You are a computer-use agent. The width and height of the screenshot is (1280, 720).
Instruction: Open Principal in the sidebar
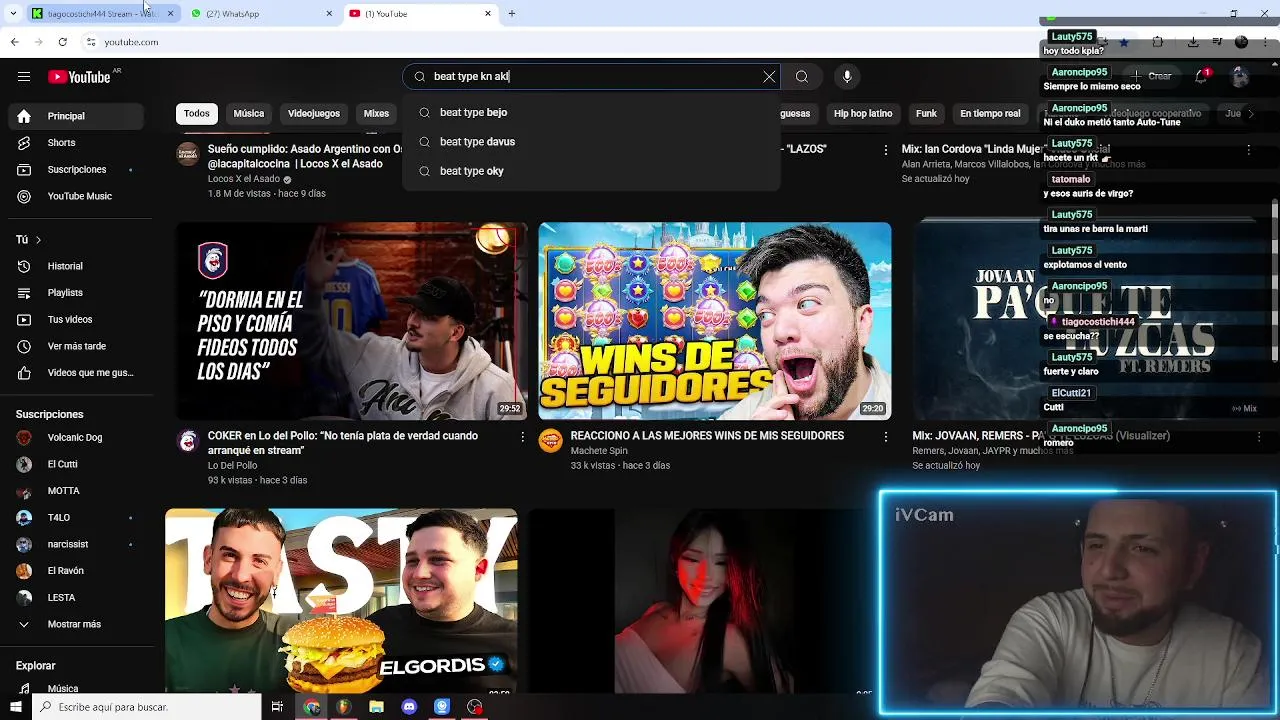(76, 116)
